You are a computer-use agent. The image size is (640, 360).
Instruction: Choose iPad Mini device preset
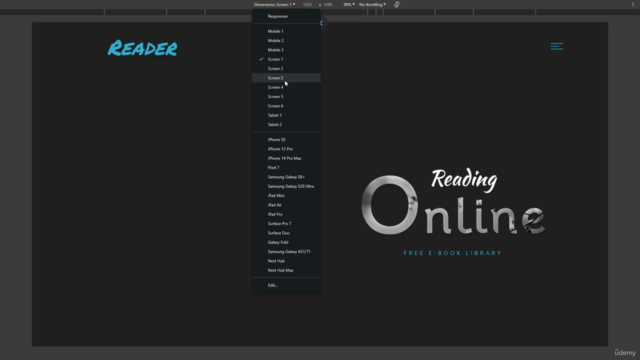[x=286, y=196]
